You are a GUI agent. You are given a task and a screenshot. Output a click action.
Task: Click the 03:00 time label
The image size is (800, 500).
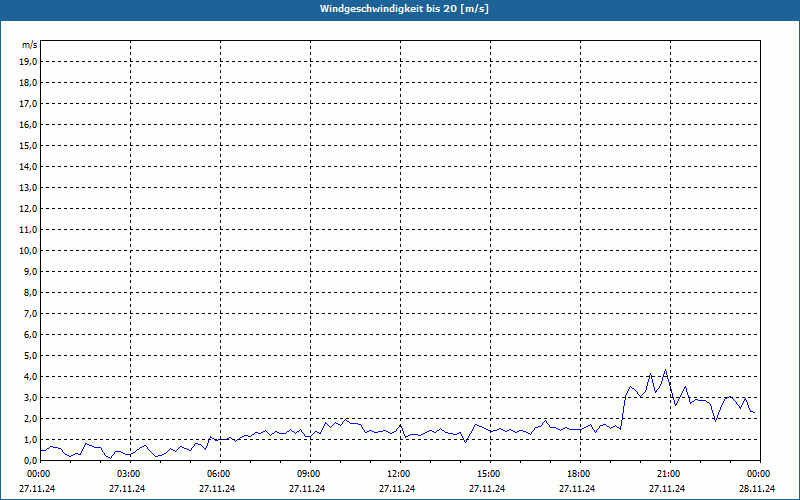(131, 474)
